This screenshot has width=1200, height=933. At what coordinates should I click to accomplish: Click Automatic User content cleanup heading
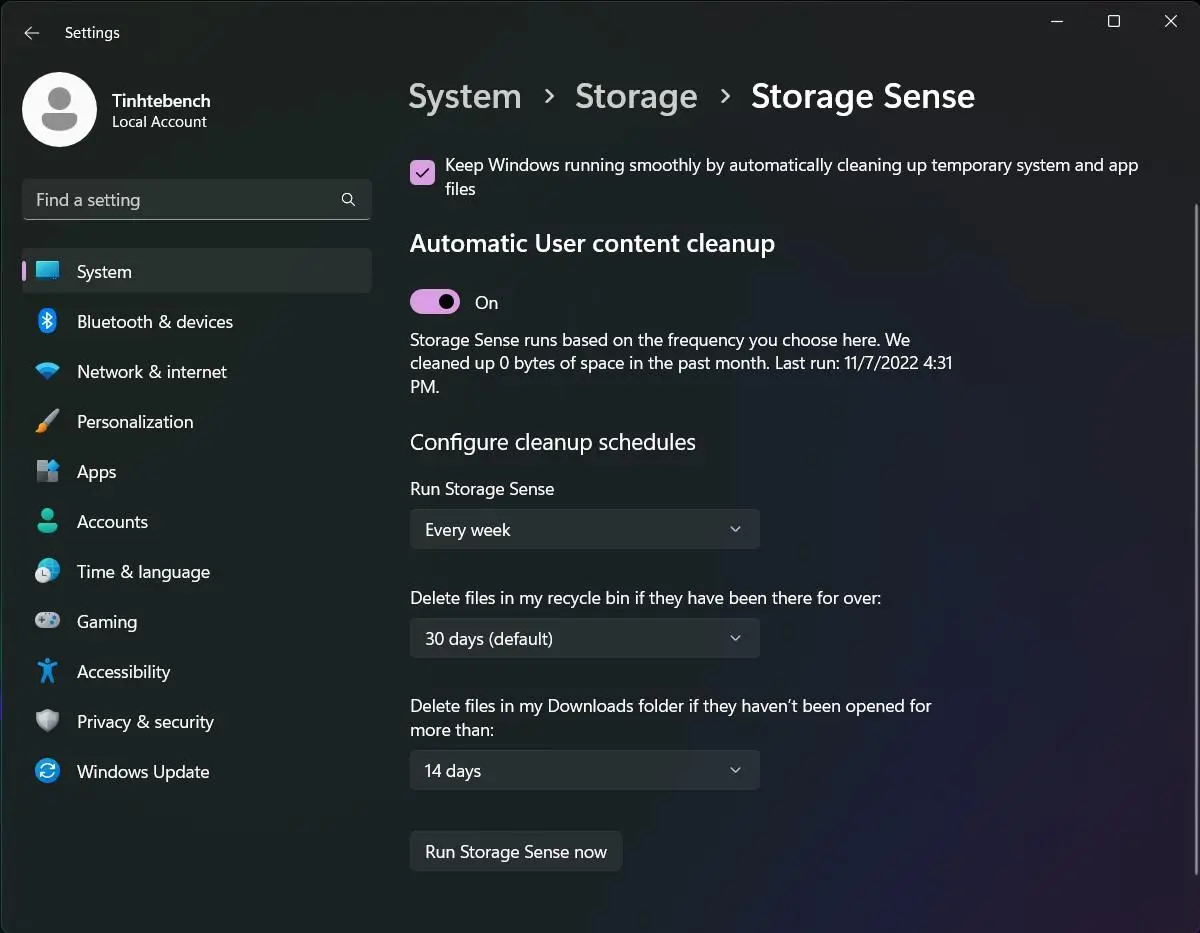click(x=592, y=243)
